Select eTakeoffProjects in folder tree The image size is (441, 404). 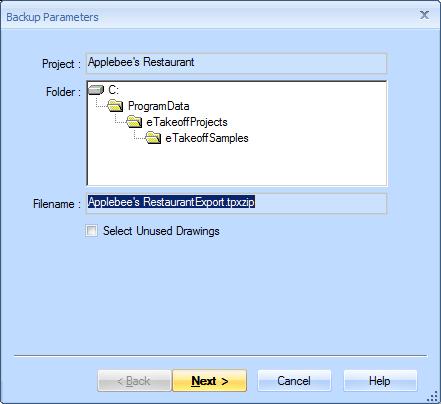[x=187, y=122]
